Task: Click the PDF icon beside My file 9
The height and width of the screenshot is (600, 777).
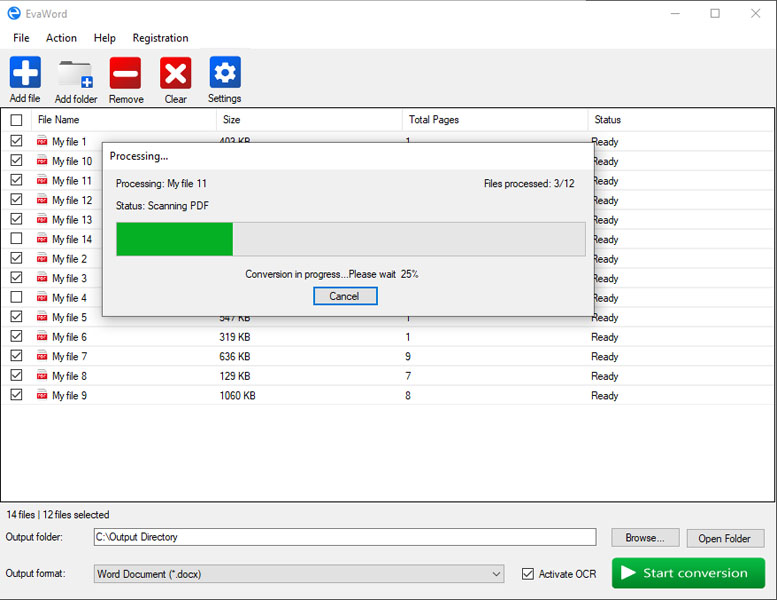Action: [x=42, y=395]
